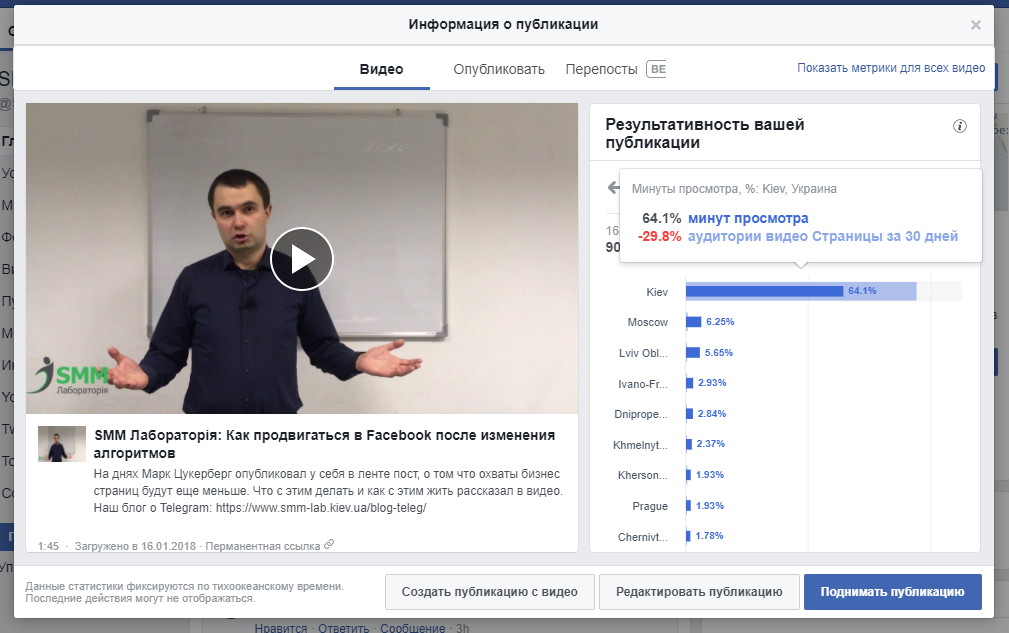Click the Информация о публикации dialog title
1009x633 pixels.
[503, 24]
